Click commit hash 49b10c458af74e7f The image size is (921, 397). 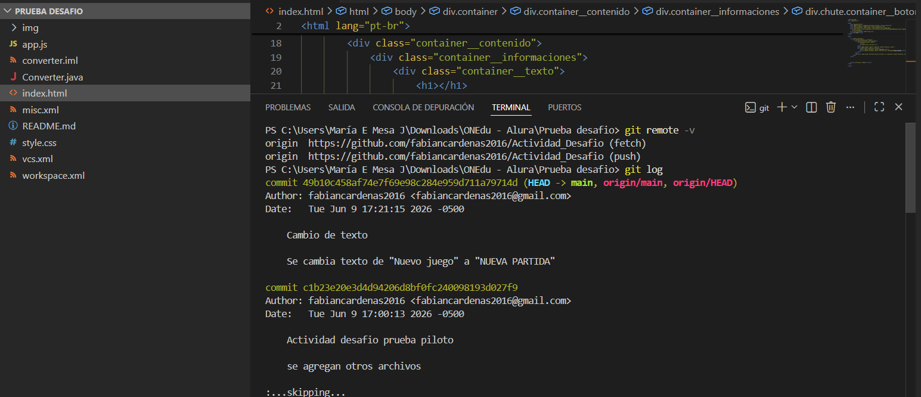(x=411, y=183)
